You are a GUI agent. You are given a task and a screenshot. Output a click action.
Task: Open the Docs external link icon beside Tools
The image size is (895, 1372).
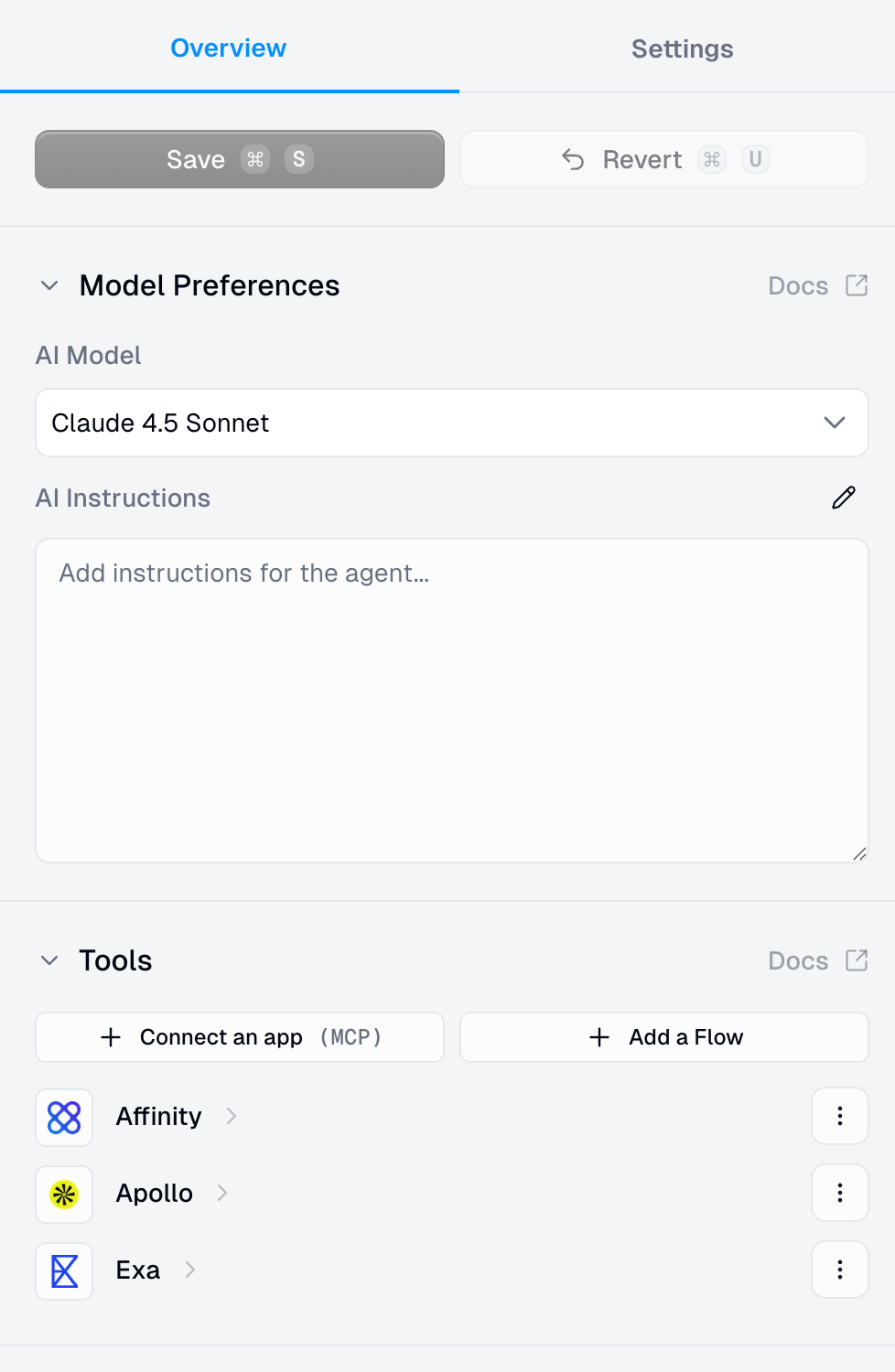click(x=856, y=960)
